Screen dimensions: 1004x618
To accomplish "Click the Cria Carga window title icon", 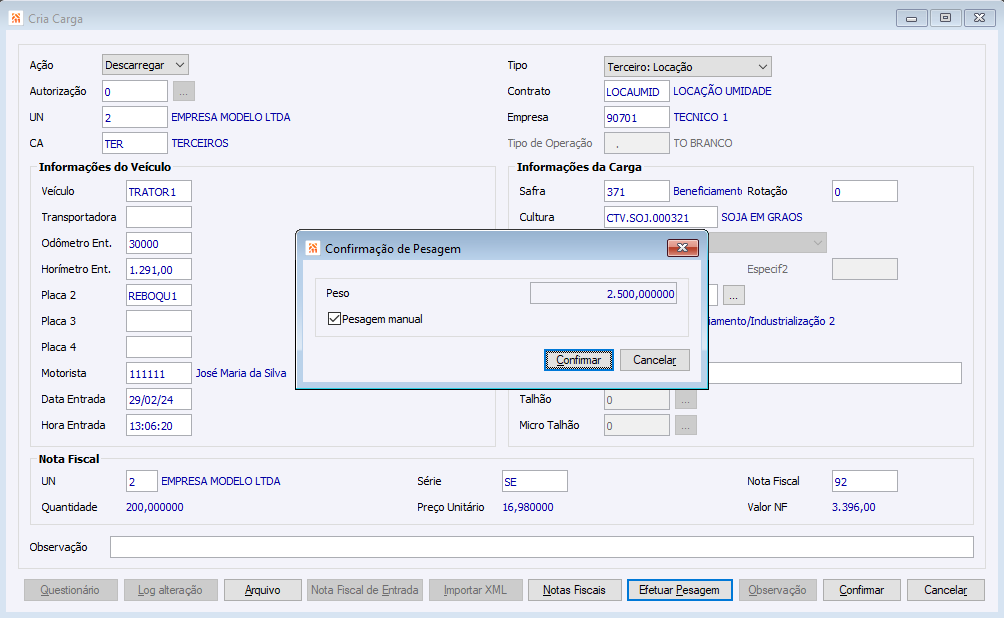I will (16, 18).
